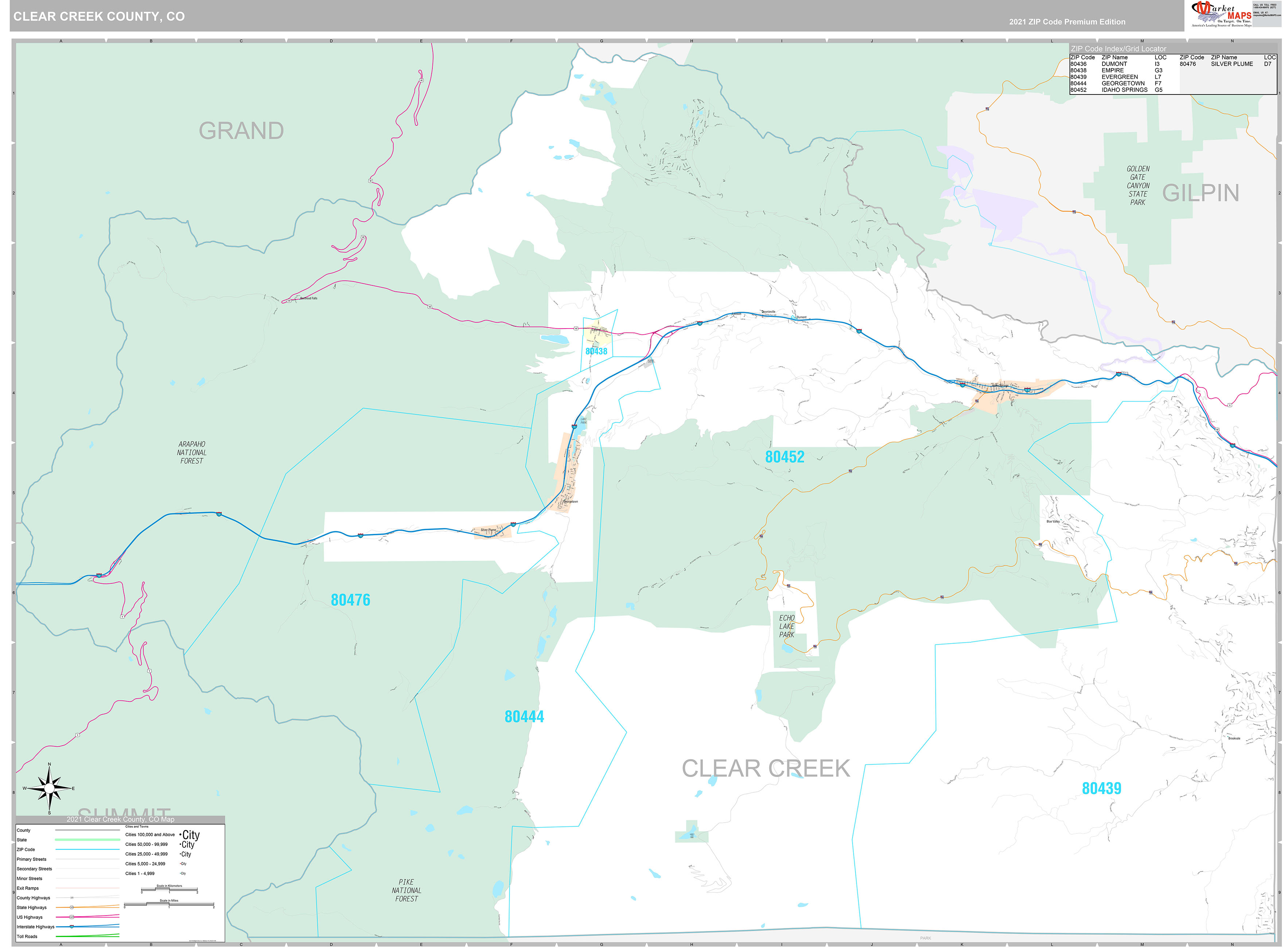
Task: Click the 'Scale in Kilometers' bar
Action: tap(169, 889)
